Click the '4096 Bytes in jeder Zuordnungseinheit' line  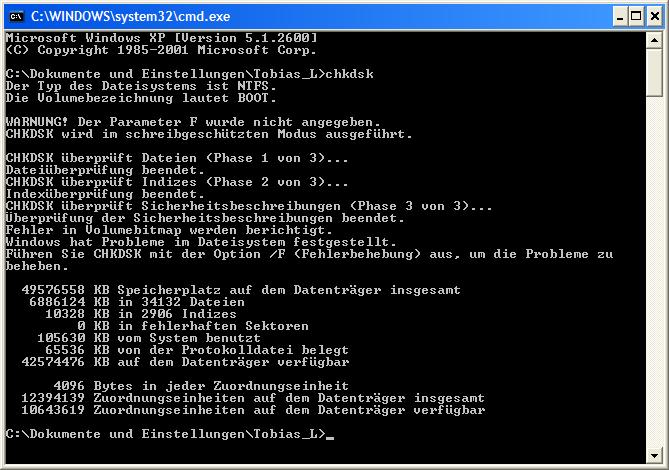click(x=201, y=386)
